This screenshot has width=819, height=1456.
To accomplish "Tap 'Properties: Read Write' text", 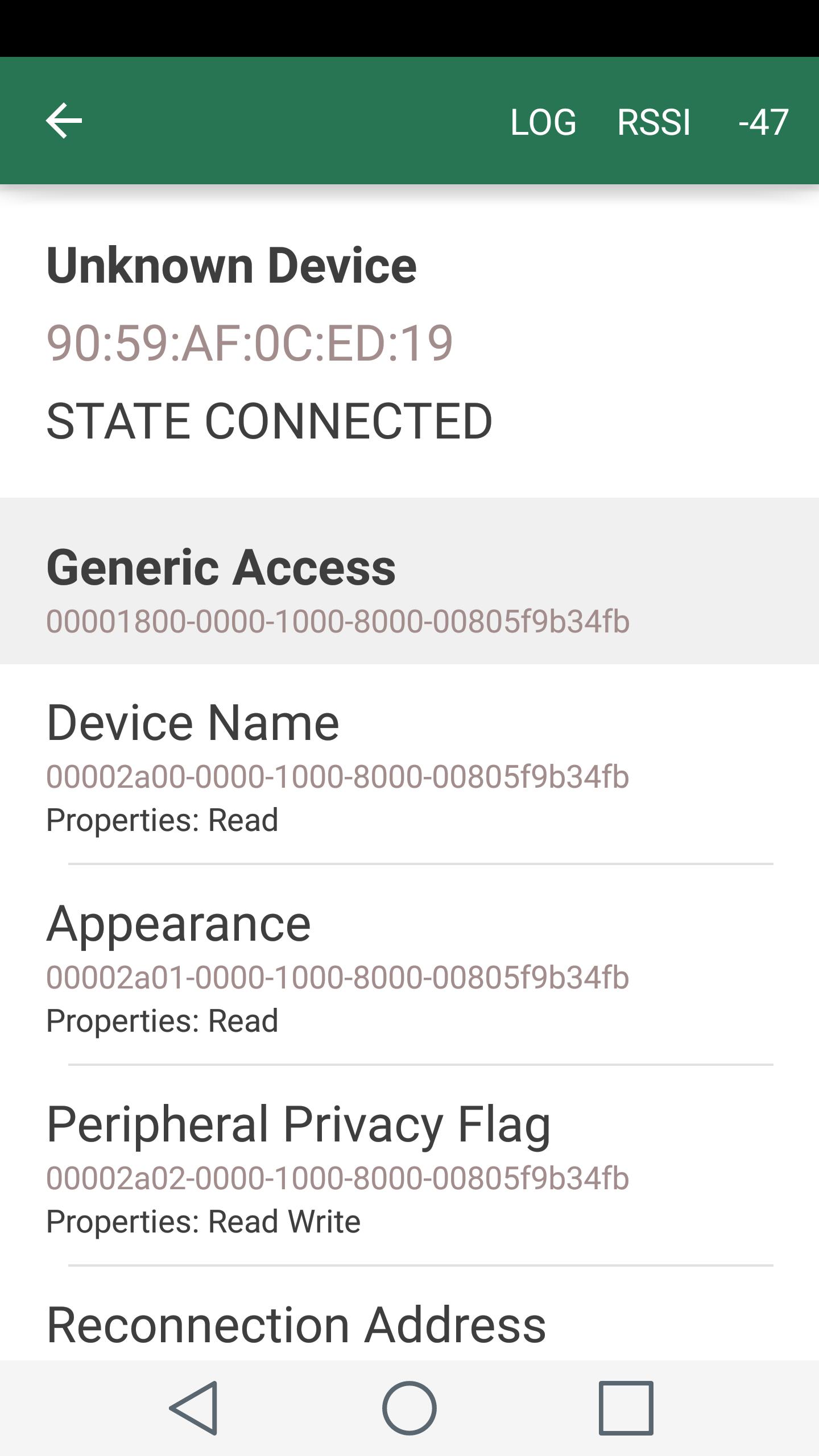I will point(203,1222).
